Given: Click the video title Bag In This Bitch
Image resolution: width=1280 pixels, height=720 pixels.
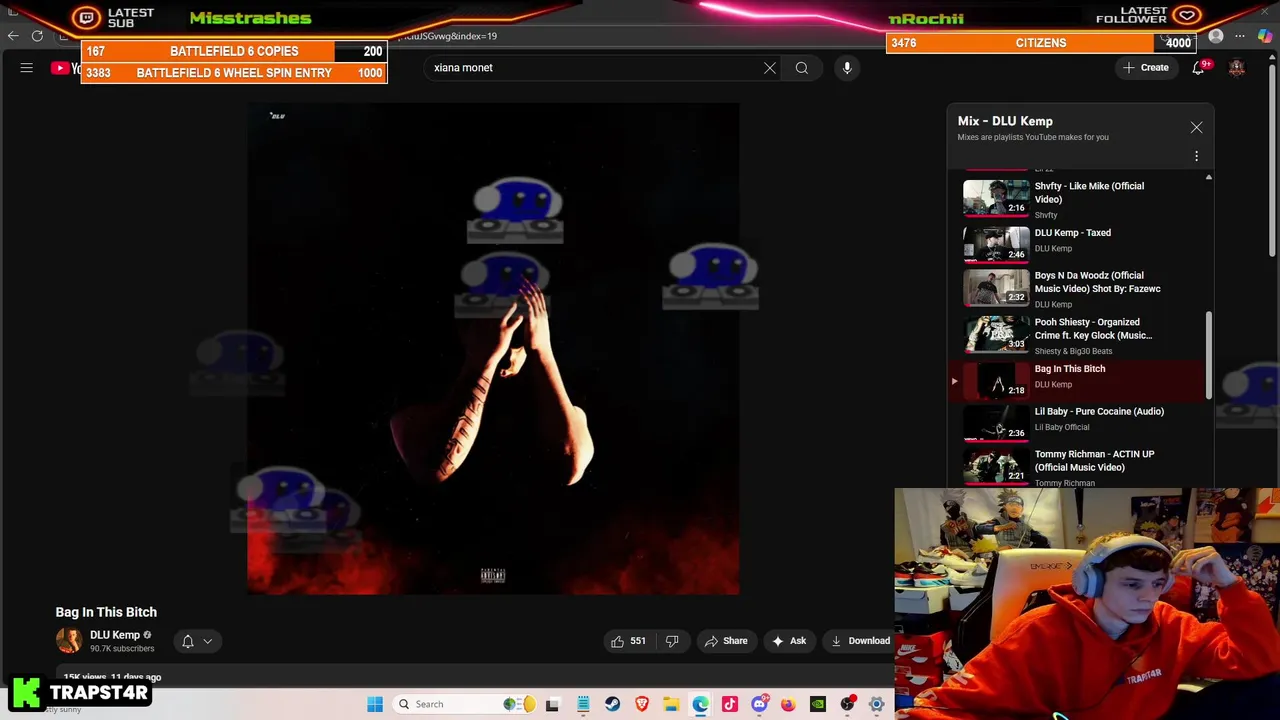Looking at the screenshot, I should click(x=106, y=612).
